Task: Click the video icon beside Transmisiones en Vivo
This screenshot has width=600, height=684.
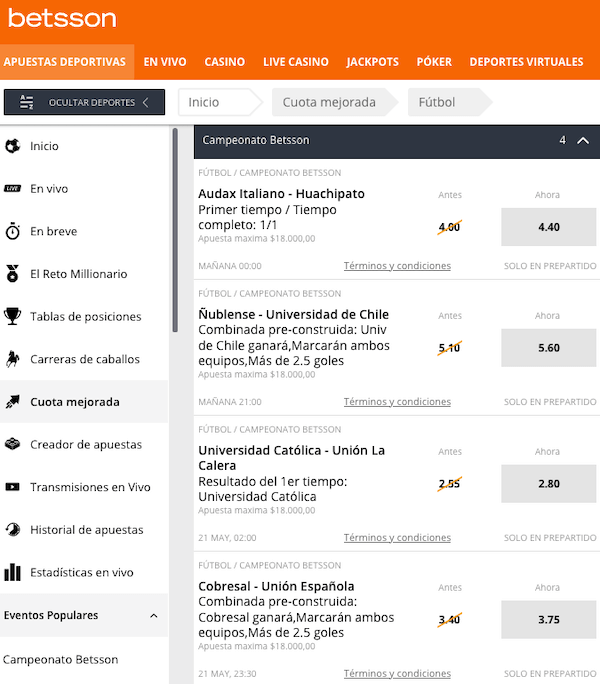Action: click(x=13, y=487)
